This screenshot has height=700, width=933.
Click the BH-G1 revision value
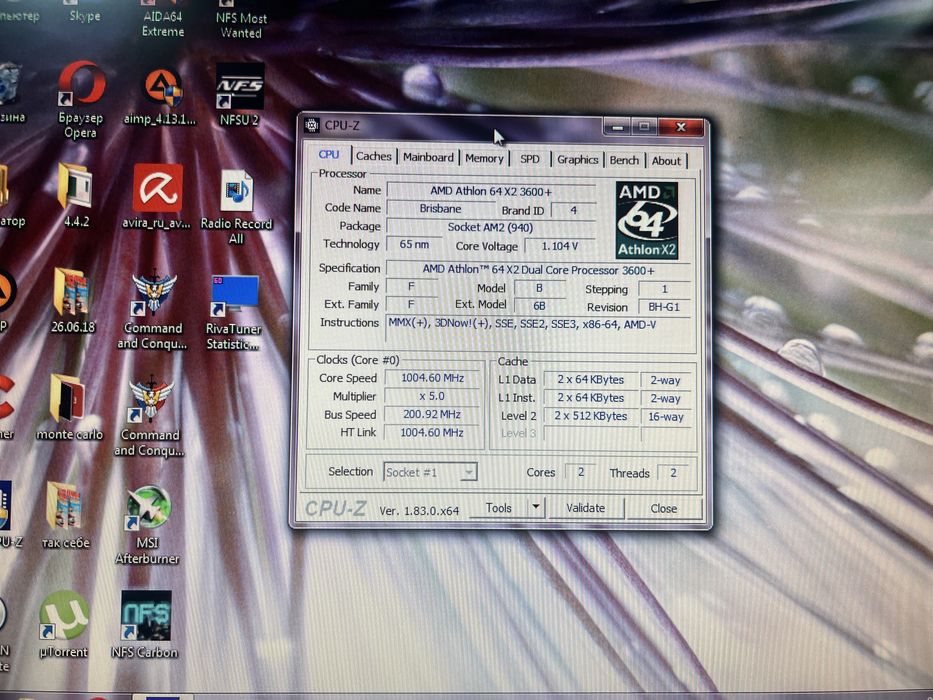point(664,307)
